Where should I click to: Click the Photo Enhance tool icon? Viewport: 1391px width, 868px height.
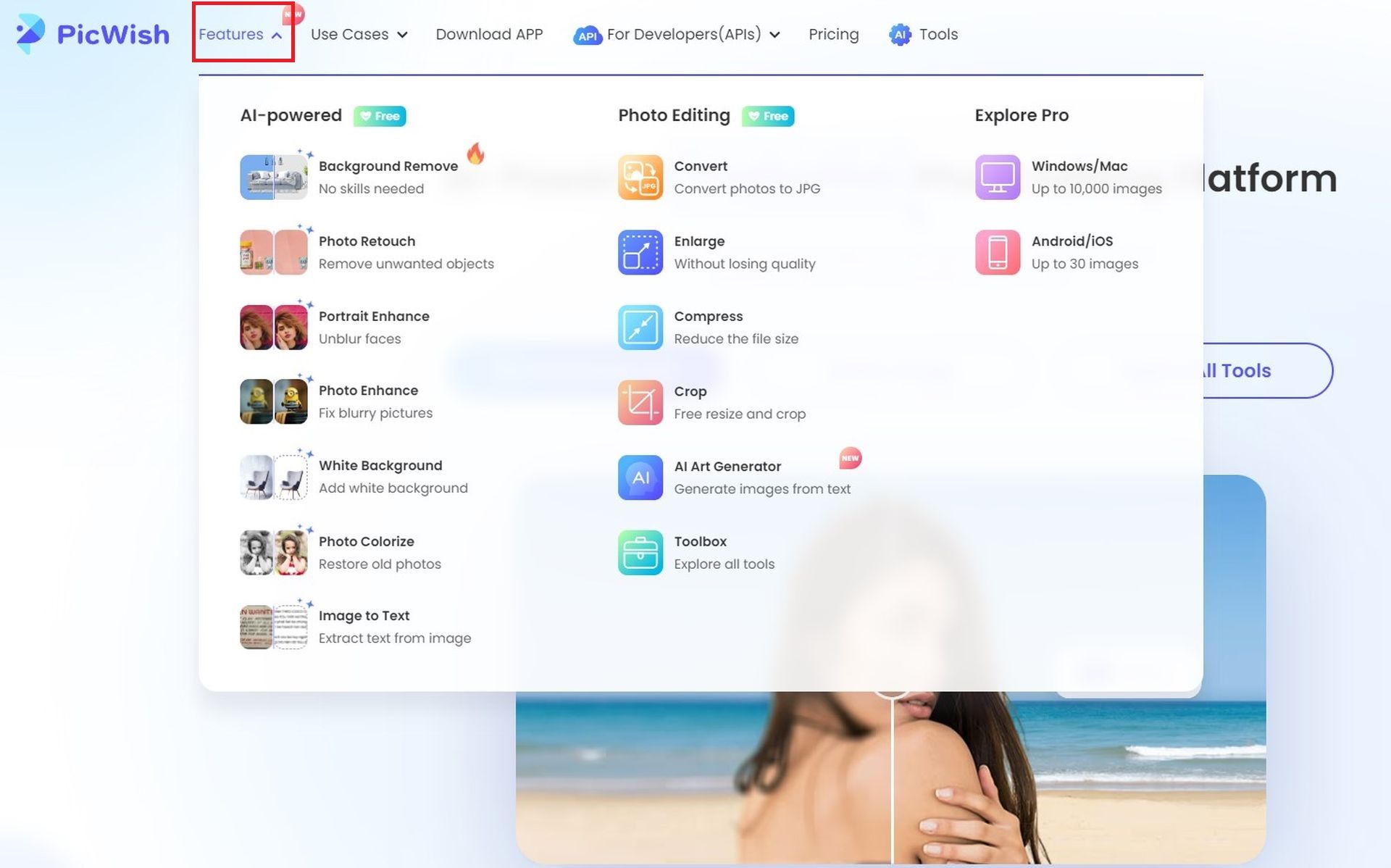pyautogui.click(x=274, y=401)
